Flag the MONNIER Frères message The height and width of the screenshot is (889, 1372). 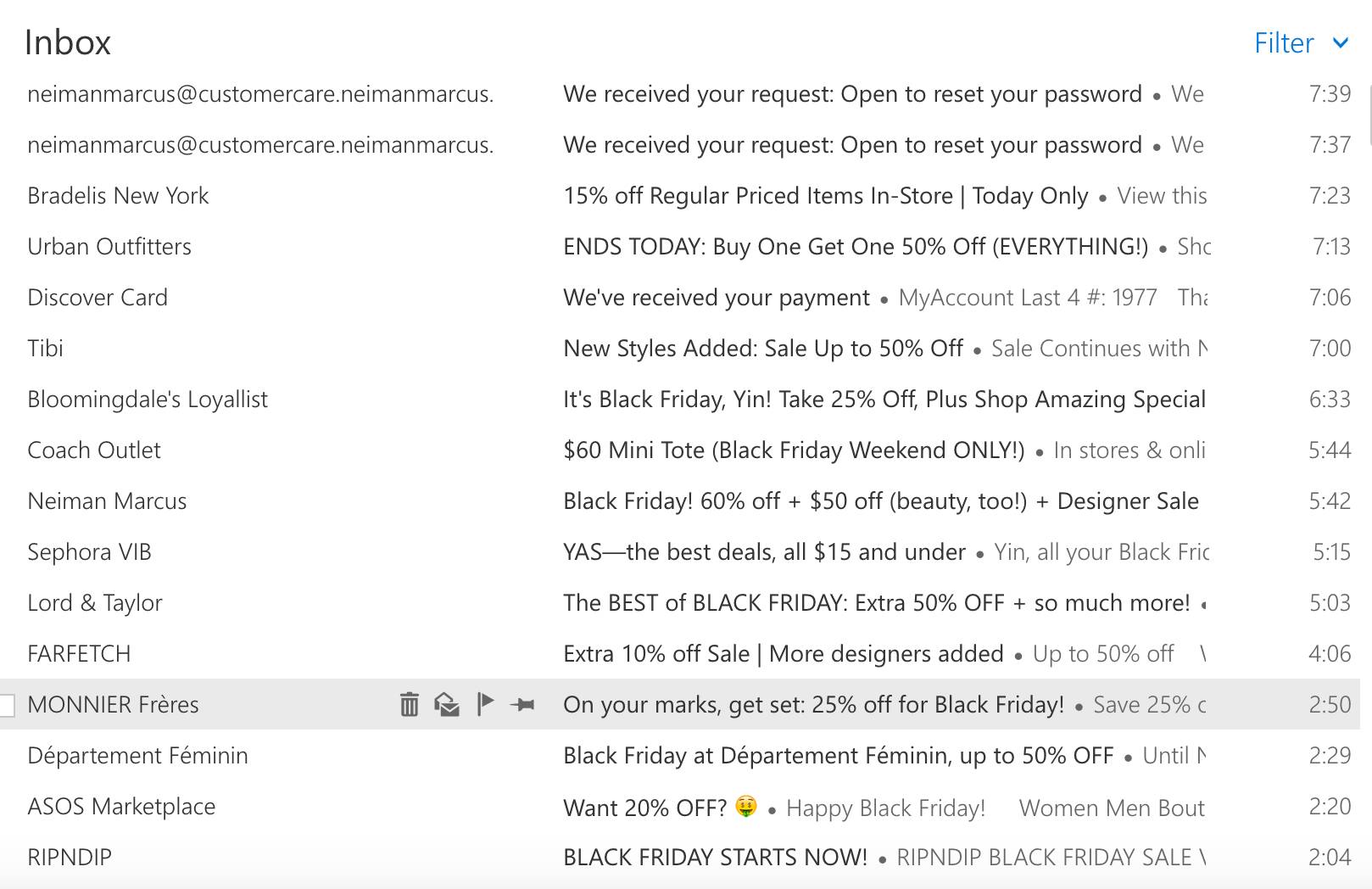485,704
